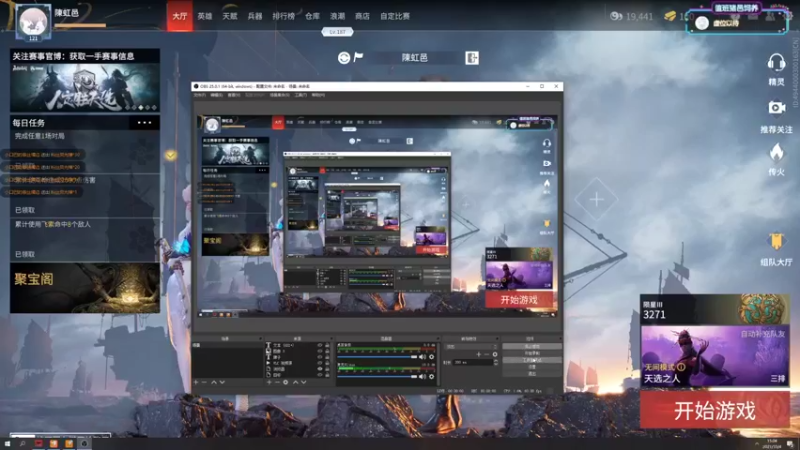Toggle visibility of the 图像 source
Viewport: 800px width, 450px height.
320,351
